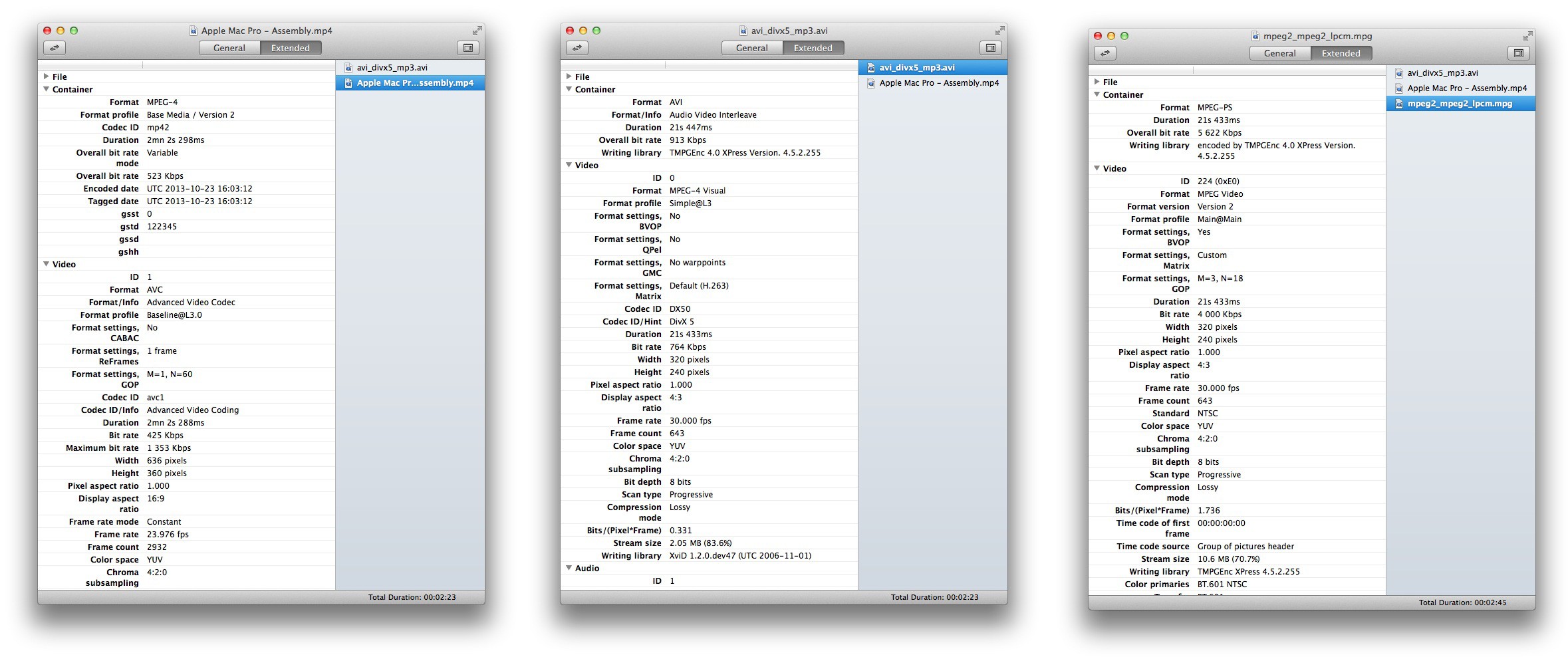Select Extended tab in mpeg2_mpeg2_lpcm.mpg window
The height and width of the screenshot is (657, 1568).
(x=1341, y=53)
